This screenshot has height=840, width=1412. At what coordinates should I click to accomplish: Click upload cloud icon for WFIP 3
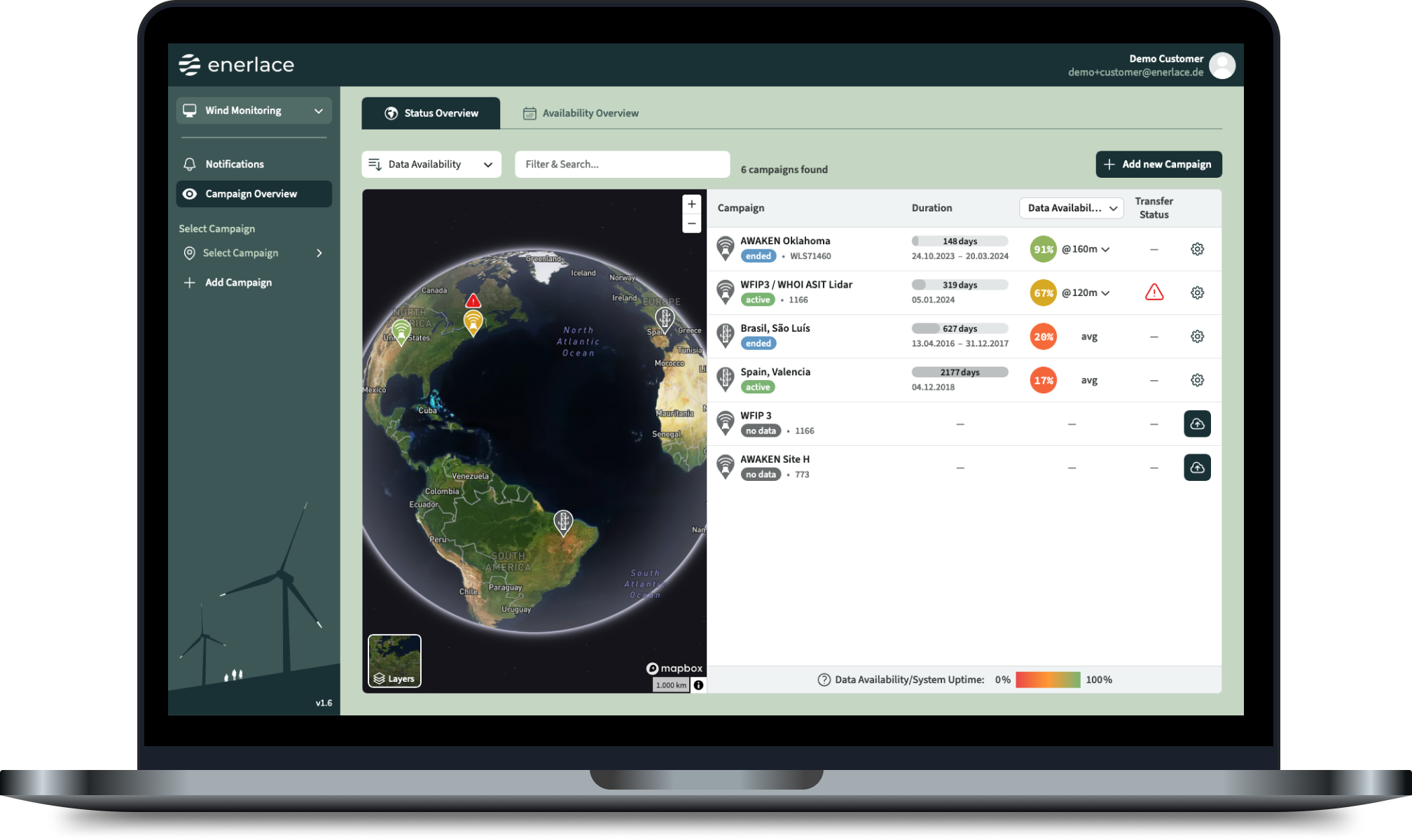point(1197,424)
